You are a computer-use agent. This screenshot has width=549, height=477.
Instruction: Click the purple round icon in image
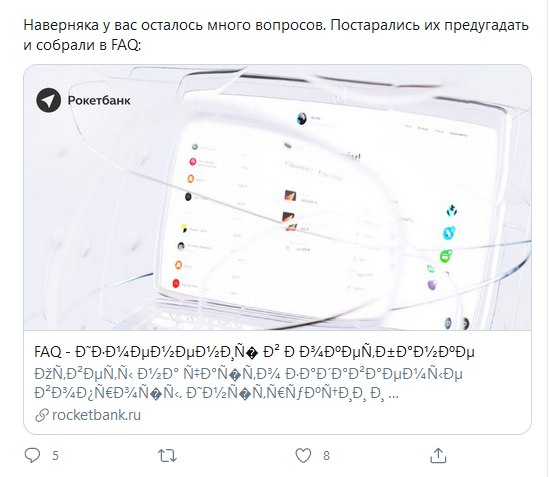(432, 285)
